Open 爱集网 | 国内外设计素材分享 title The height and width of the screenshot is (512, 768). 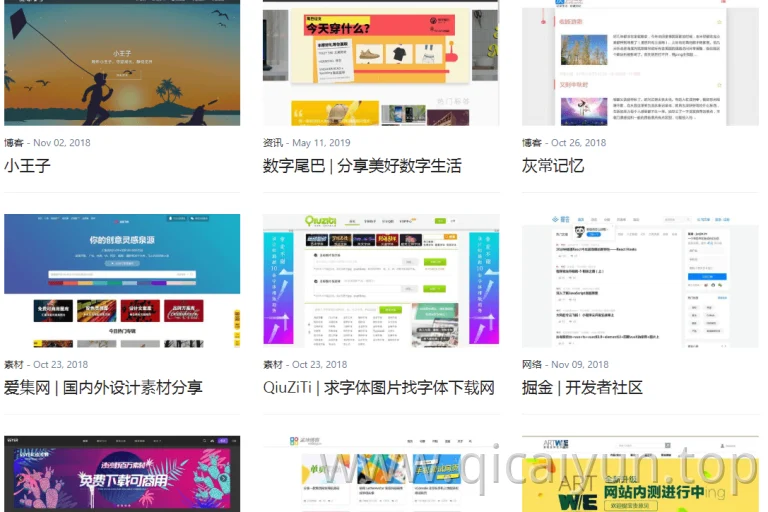[103, 388]
